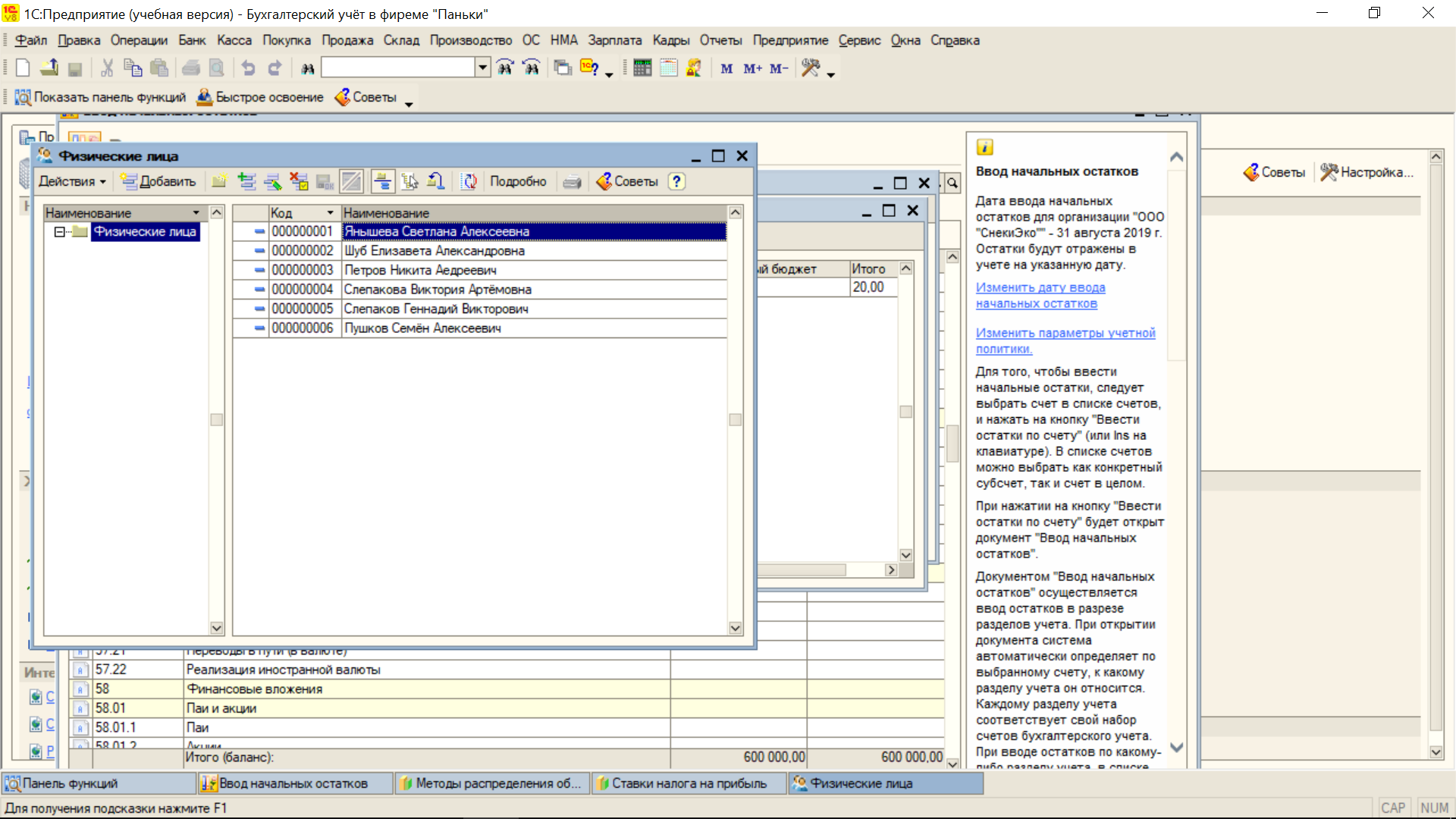Click the question mark help button
This screenshot has width=1456, height=819.
pos(676,181)
